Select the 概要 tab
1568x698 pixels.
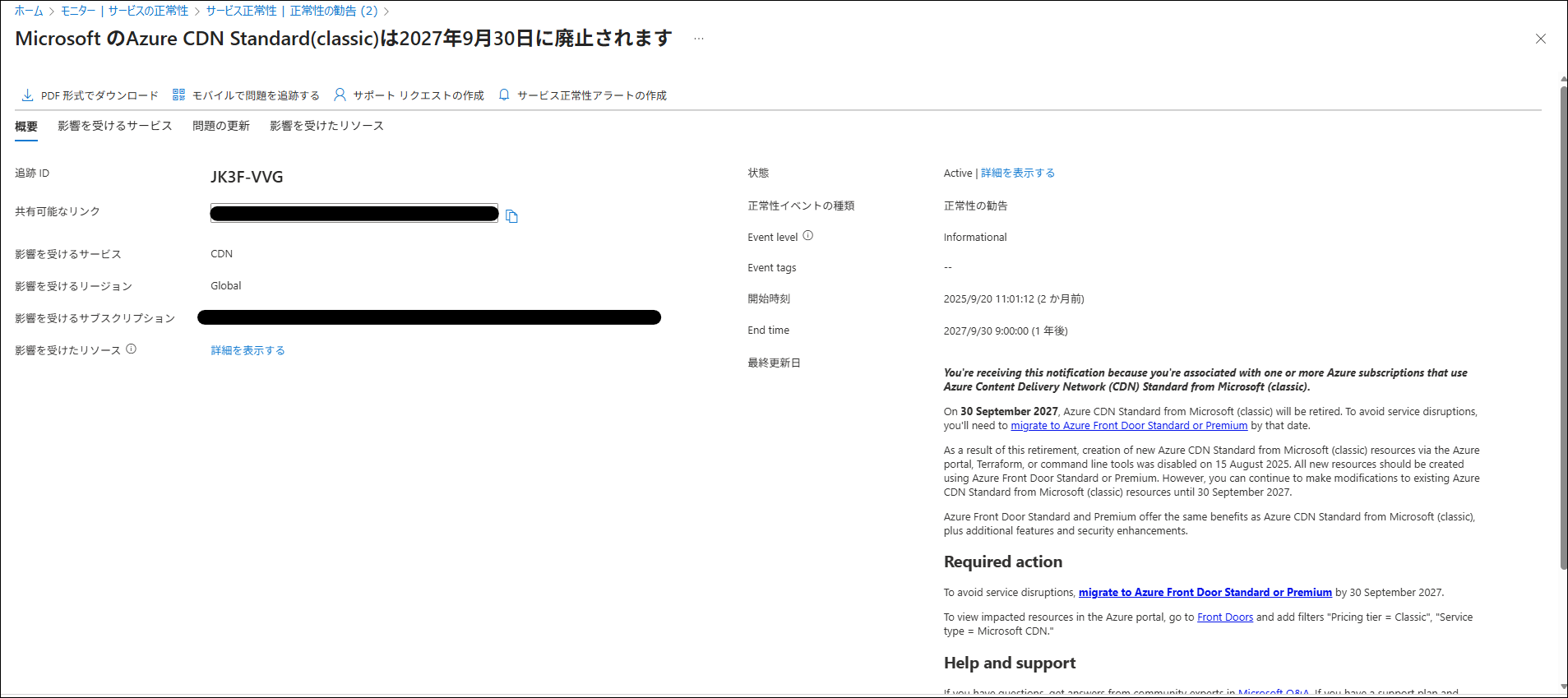[x=26, y=127]
